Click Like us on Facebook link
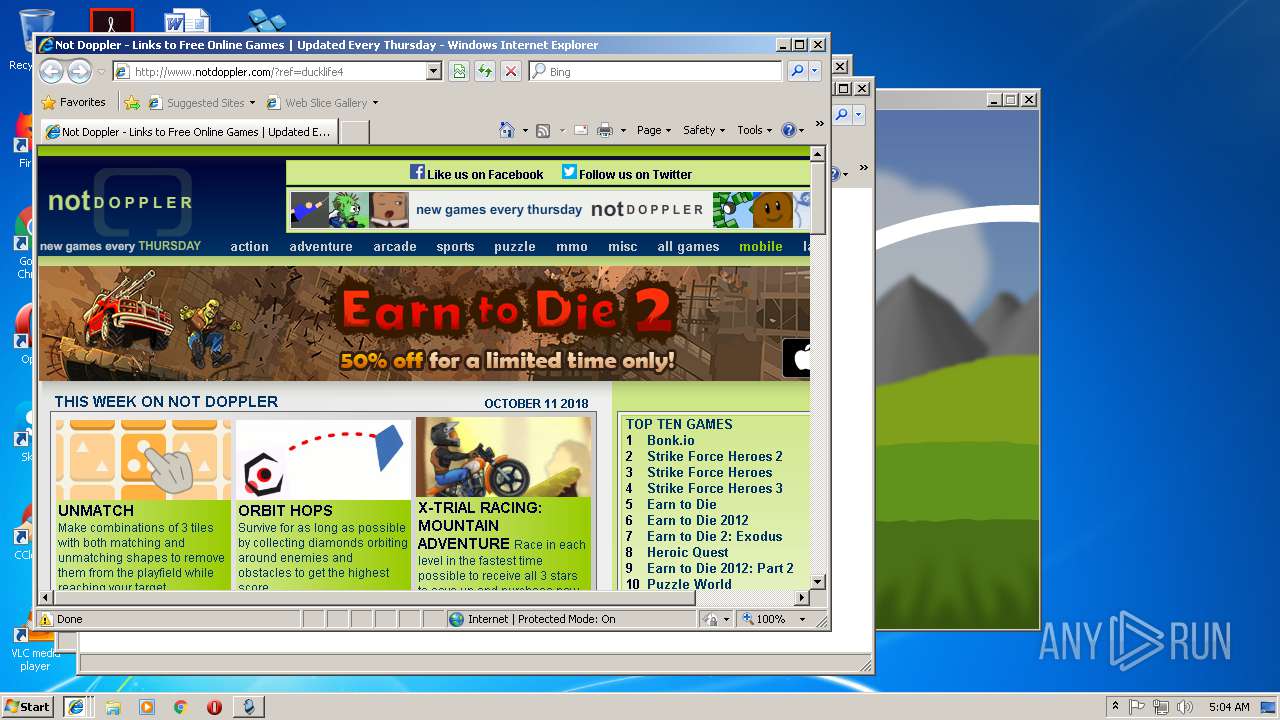The image size is (1280, 720). (x=485, y=174)
